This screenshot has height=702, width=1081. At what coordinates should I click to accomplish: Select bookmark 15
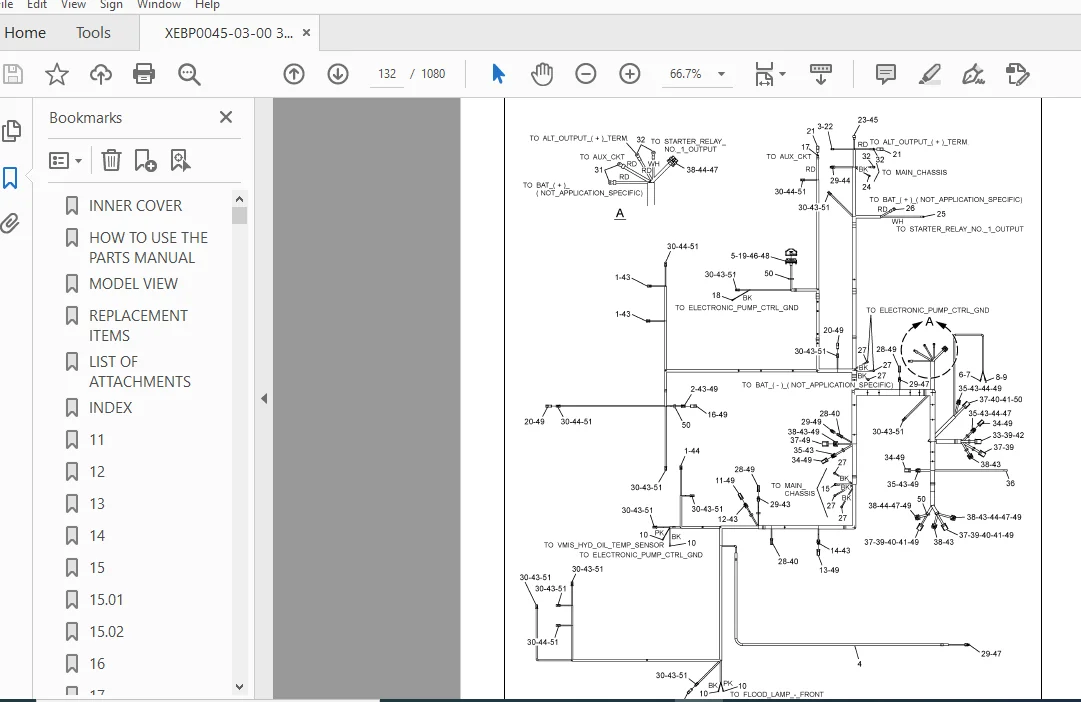click(x=97, y=568)
